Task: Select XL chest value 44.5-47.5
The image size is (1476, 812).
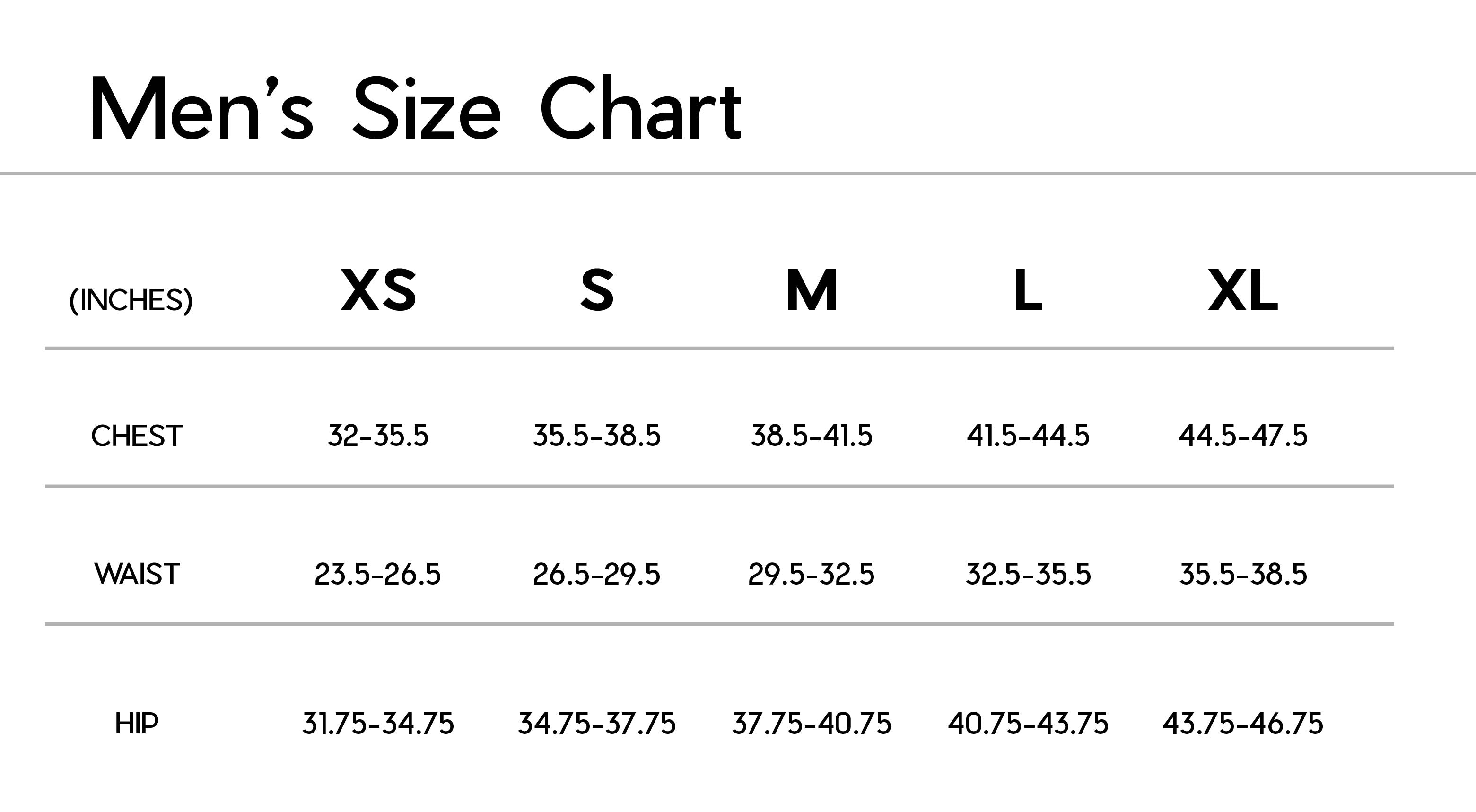Action: [x=1243, y=436]
